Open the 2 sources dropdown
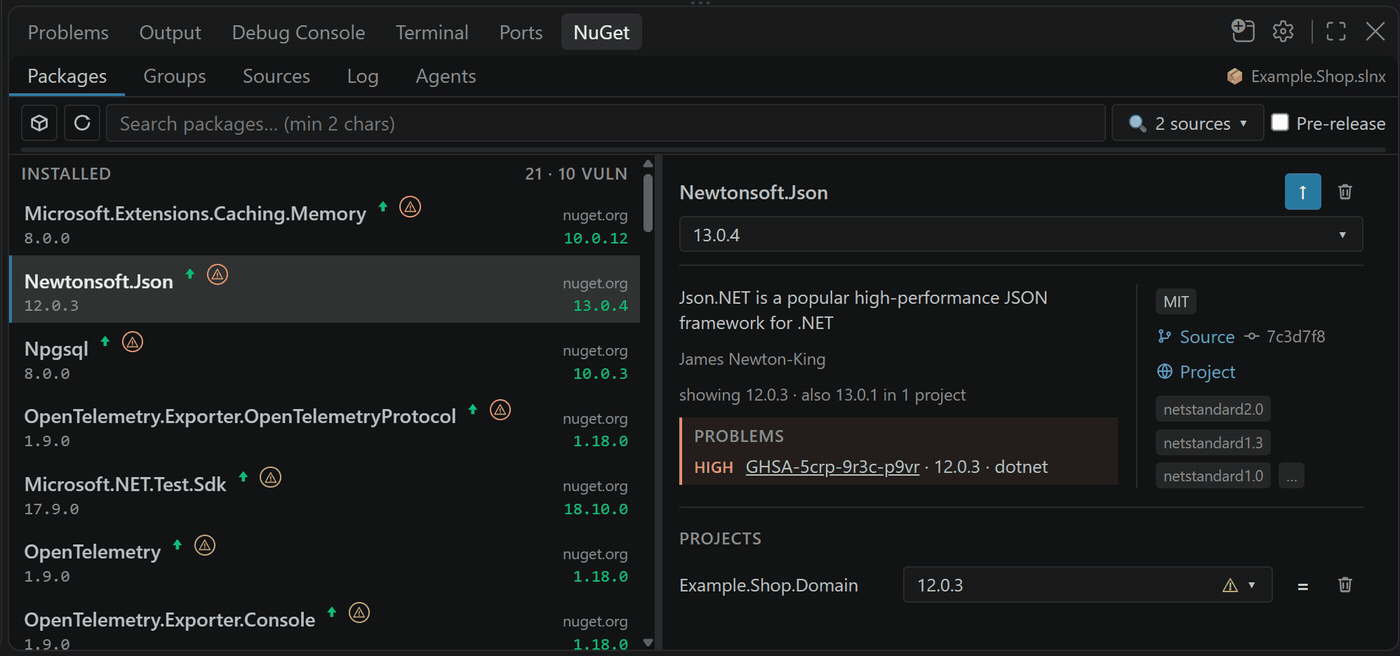Screen dimensions: 1400x656 pos(1188,123)
